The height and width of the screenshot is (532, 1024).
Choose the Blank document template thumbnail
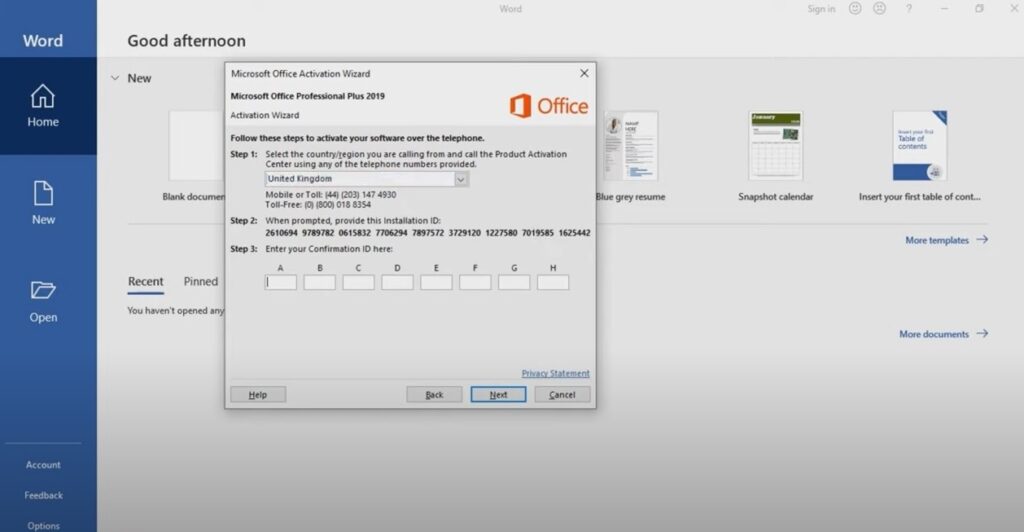coord(197,146)
